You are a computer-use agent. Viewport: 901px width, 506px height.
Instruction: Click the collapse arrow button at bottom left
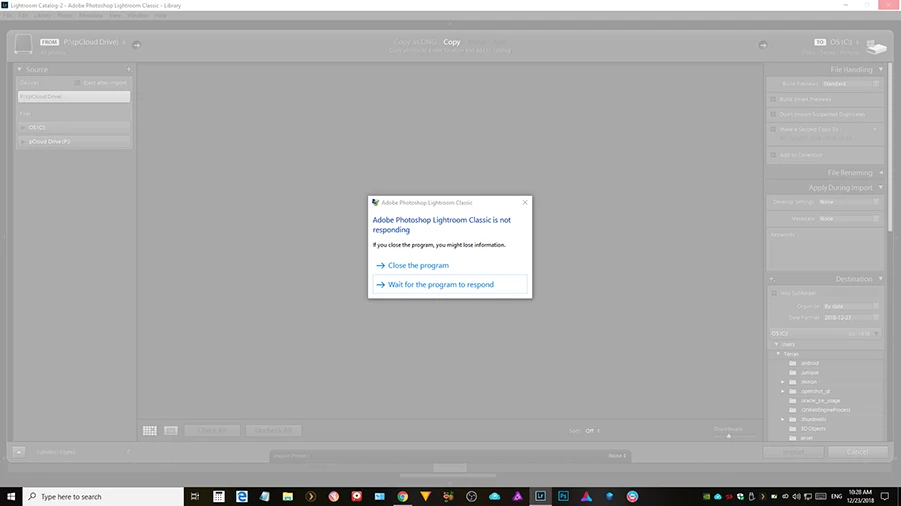point(18,452)
